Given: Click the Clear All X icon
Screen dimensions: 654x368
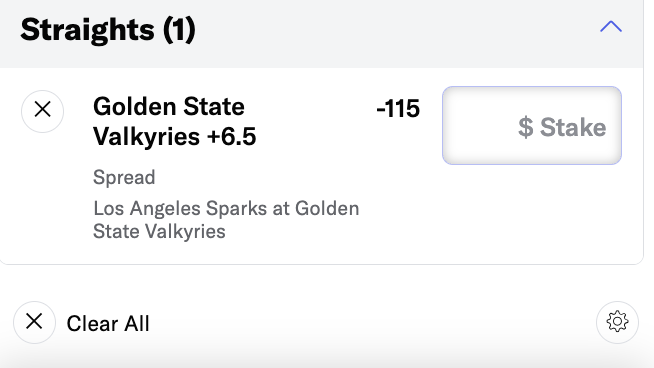Looking at the screenshot, I should tap(34, 322).
